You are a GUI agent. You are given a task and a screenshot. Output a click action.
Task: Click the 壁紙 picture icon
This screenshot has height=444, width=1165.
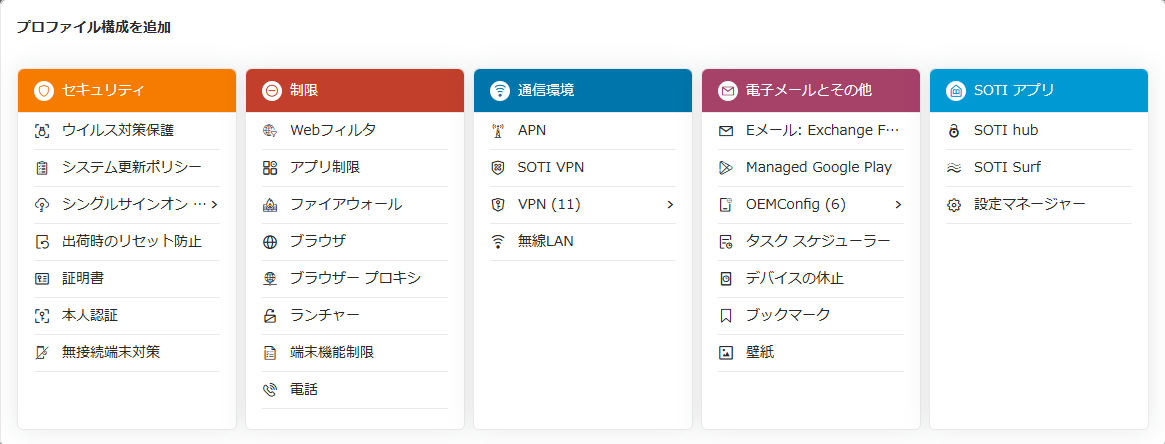point(726,353)
